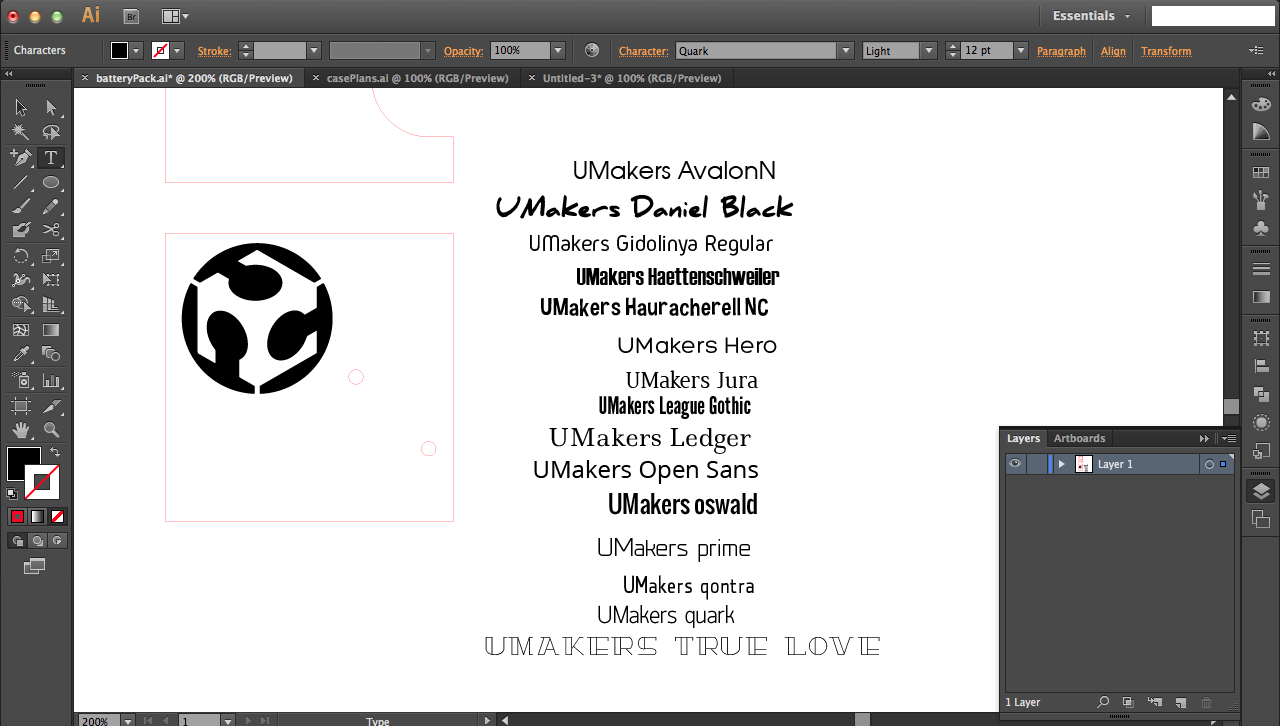The width and height of the screenshot is (1280, 726).
Task: Open the Transform panel link
Action: click(1166, 51)
